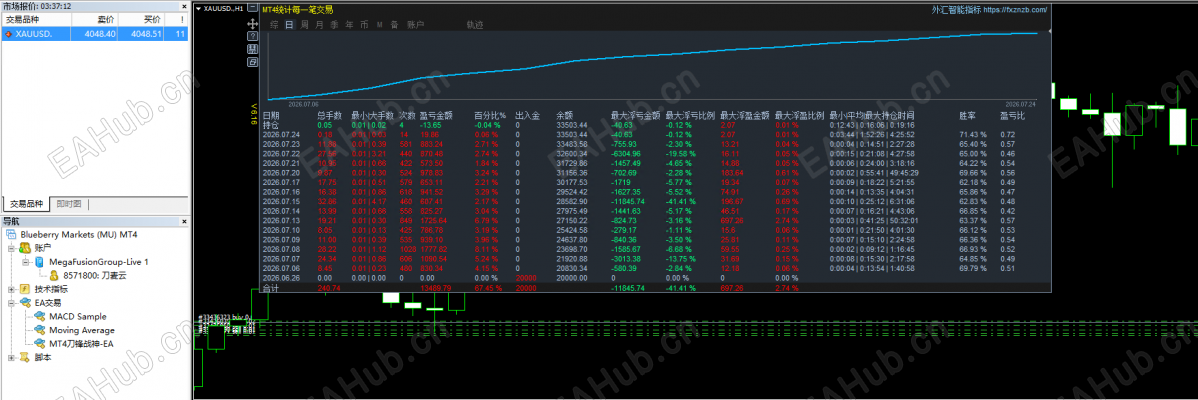Click the 33503.44 balance in 持仓 row
The height and width of the screenshot is (400, 1198).
(571, 124)
